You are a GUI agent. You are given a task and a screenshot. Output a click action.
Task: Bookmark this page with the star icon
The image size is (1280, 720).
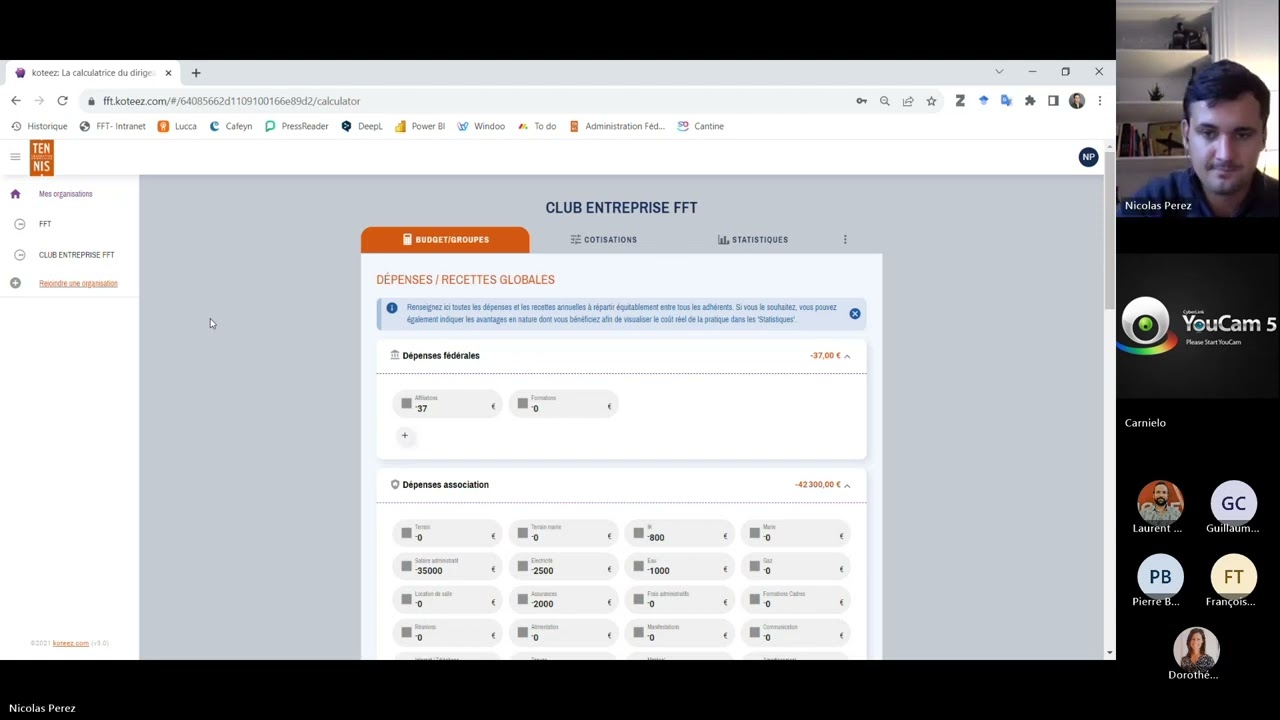click(x=931, y=101)
